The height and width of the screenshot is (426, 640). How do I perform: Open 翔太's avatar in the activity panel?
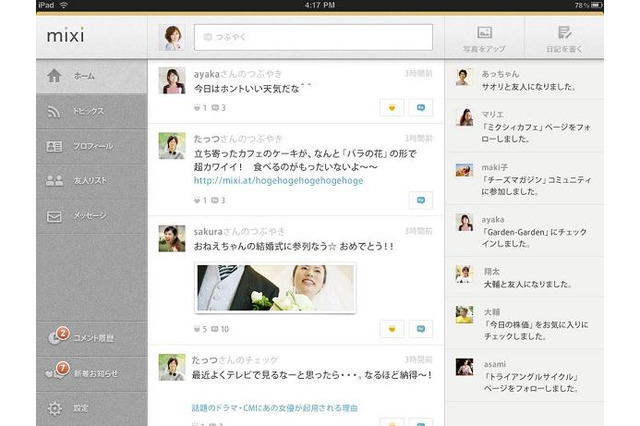click(x=464, y=275)
